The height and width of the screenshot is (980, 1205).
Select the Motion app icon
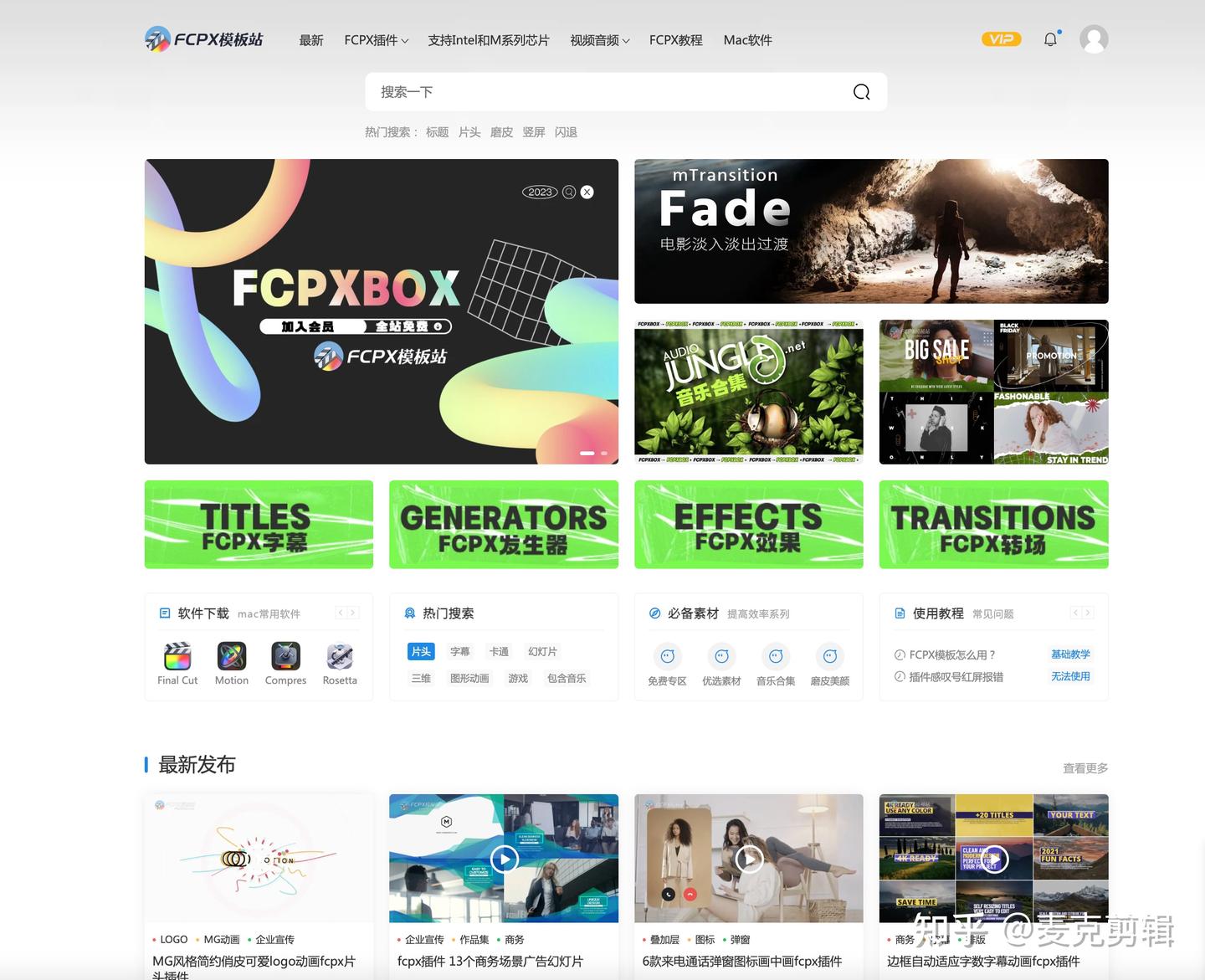pyautogui.click(x=231, y=658)
